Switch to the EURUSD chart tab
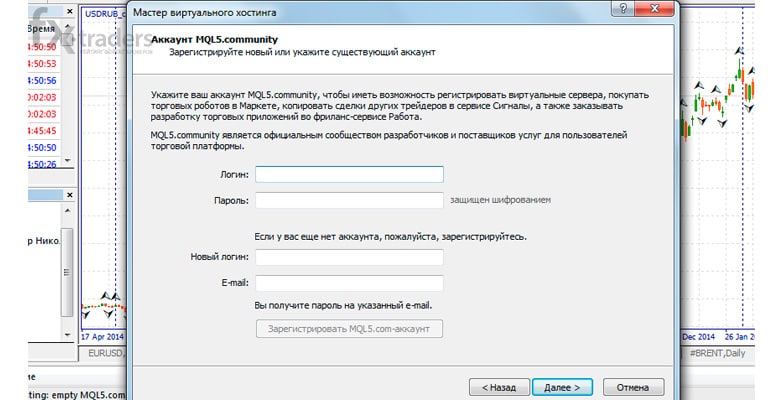Image resolution: width=780 pixels, height=400 pixels. pos(104,354)
